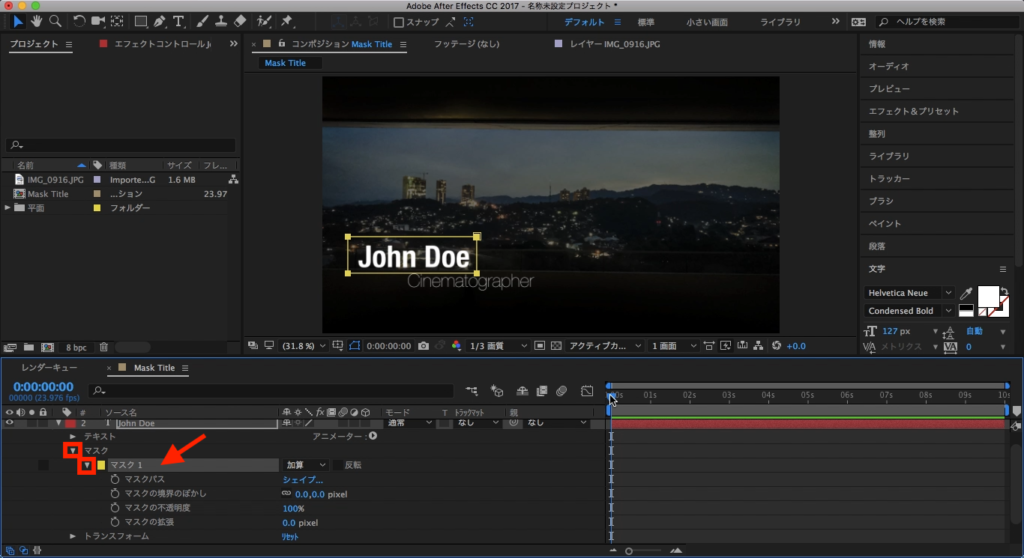
Task: Switch to the レンダーキュー tab
Action: tap(48, 368)
